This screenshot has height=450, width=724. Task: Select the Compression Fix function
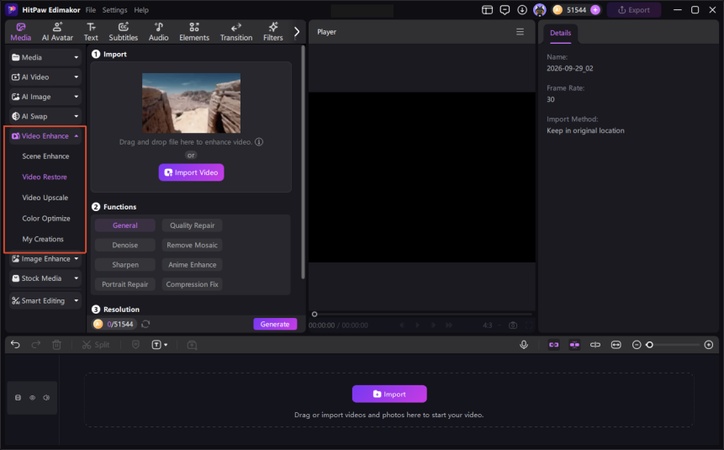click(x=192, y=284)
